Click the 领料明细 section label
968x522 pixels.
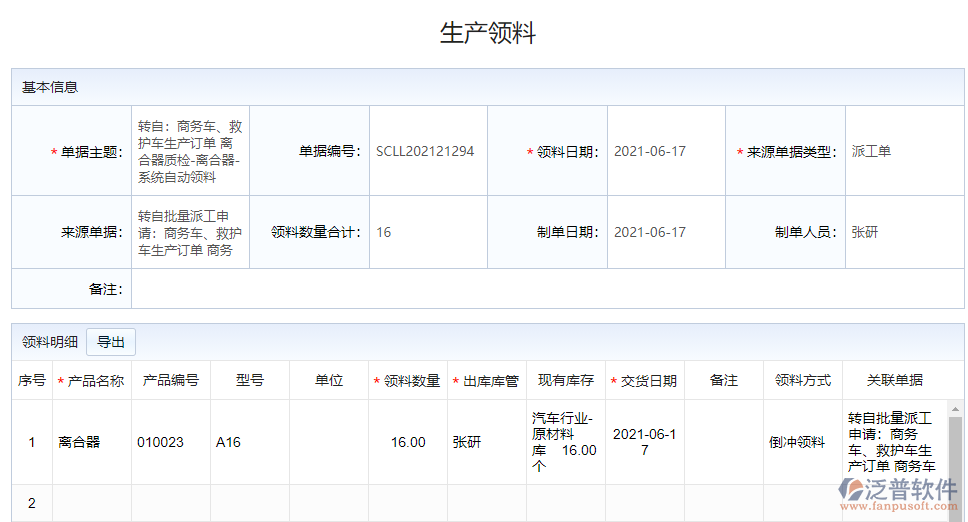(x=50, y=342)
